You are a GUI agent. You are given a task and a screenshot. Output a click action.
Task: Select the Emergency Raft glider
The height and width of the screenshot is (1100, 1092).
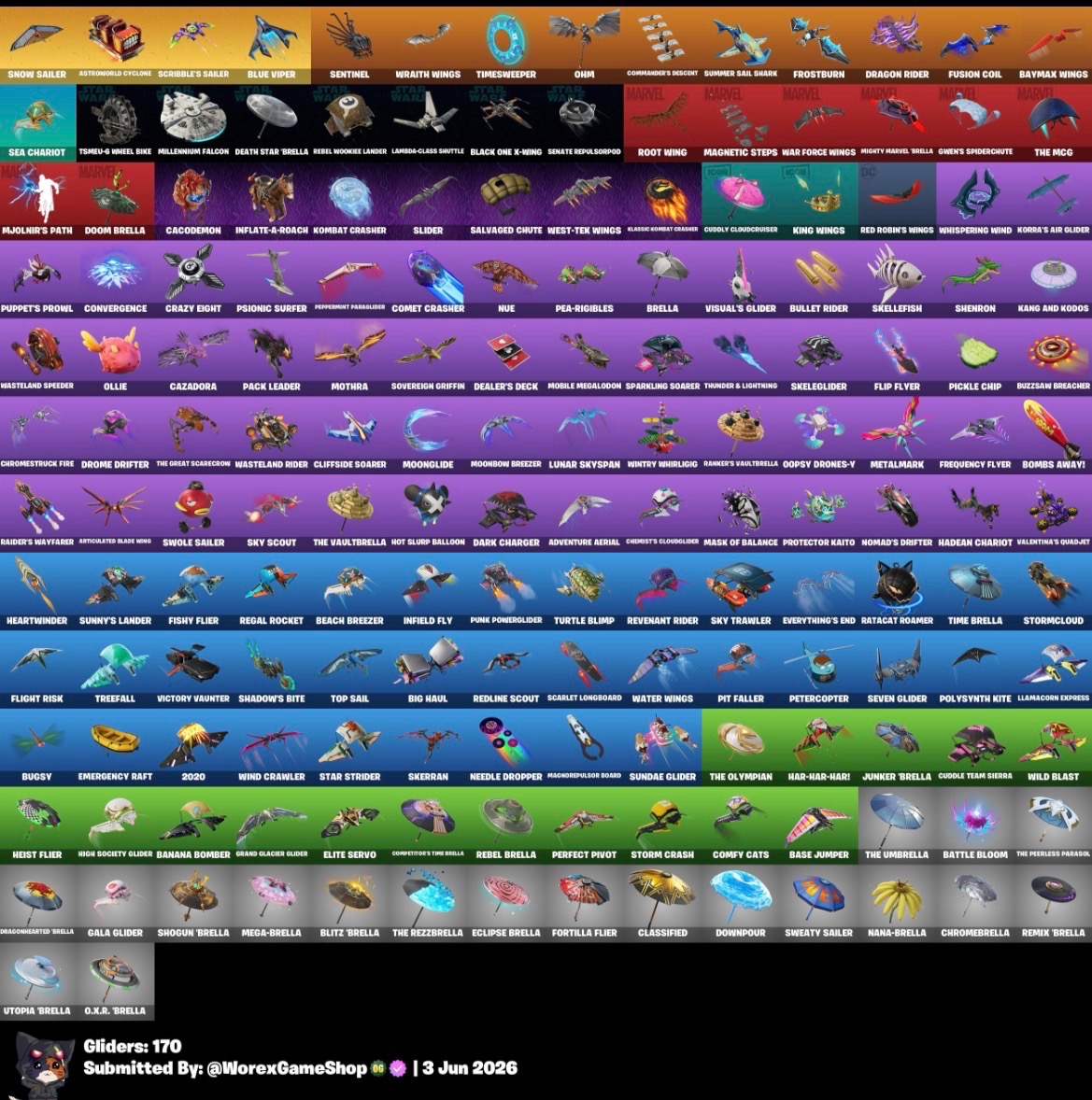115,746
